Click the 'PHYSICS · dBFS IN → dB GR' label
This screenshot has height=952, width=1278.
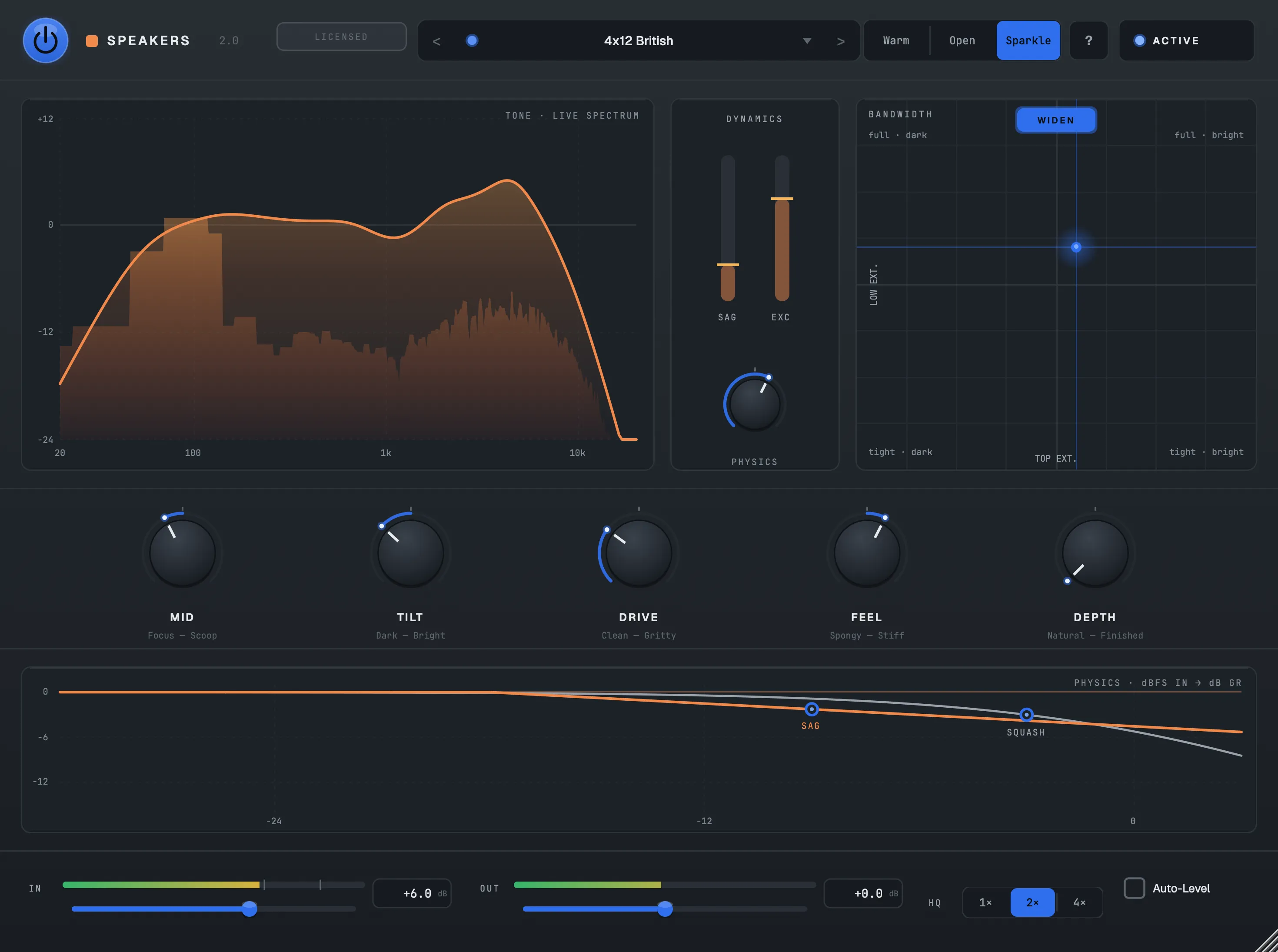[x=1158, y=682]
